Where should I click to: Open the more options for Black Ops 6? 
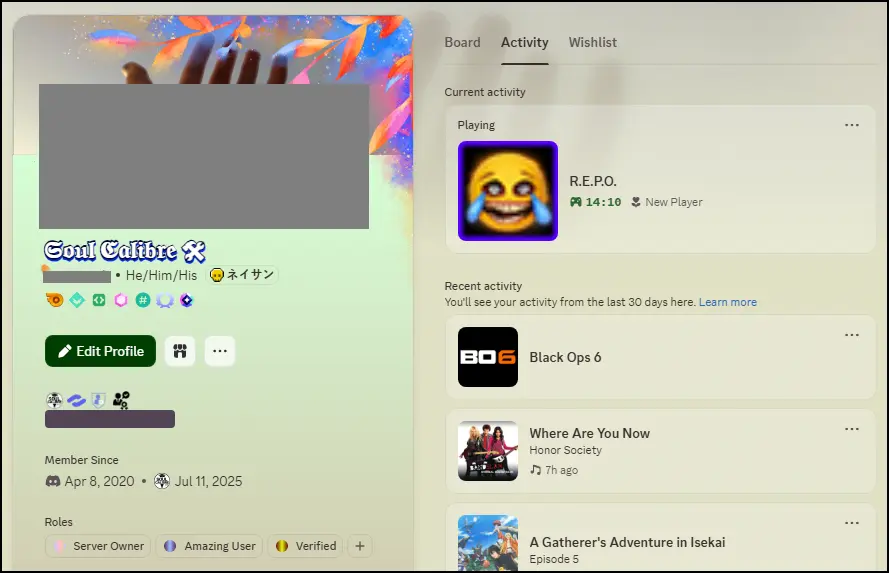852,335
